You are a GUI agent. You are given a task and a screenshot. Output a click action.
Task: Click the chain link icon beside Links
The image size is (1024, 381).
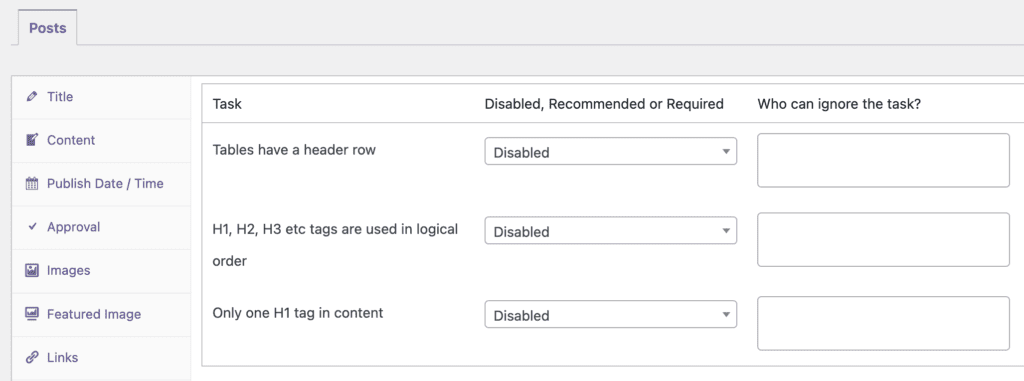coord(31,357)
